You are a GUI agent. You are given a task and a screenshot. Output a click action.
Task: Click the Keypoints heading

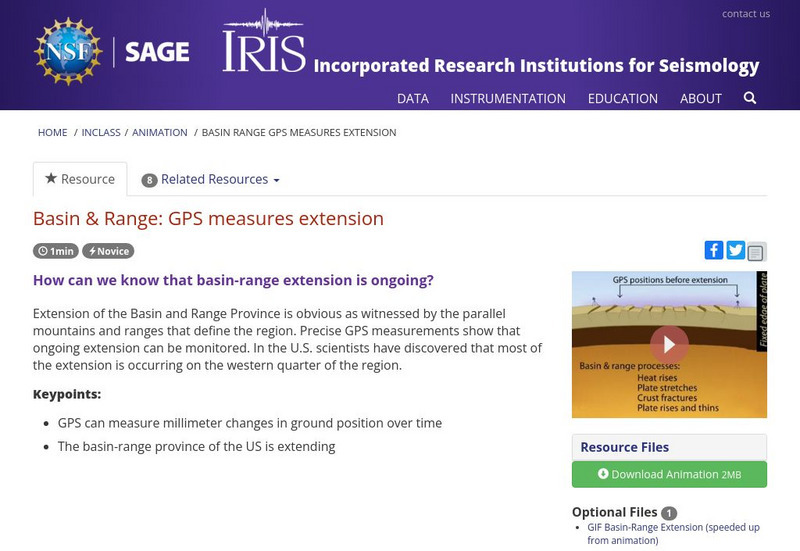tap(67, 394)
